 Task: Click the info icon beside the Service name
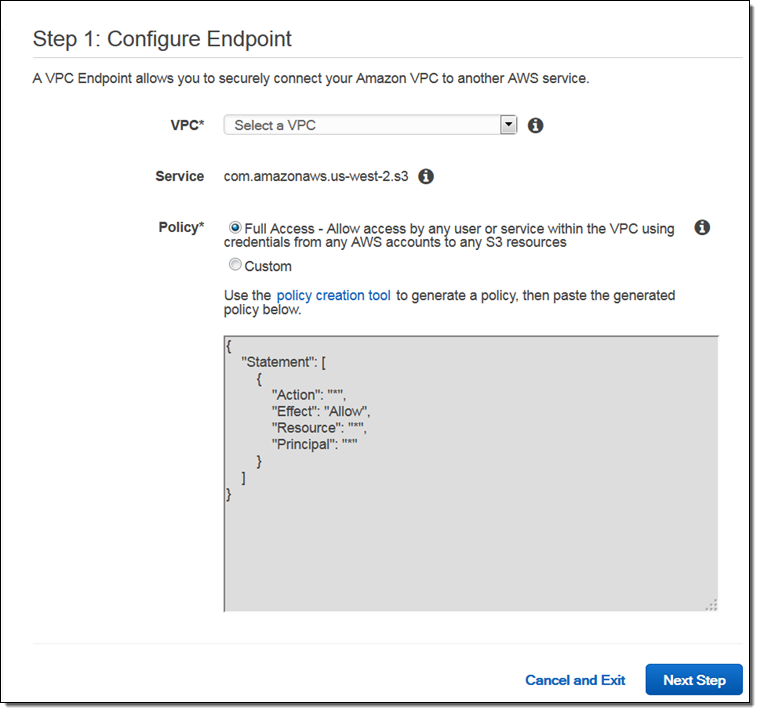tap(426, 176)
